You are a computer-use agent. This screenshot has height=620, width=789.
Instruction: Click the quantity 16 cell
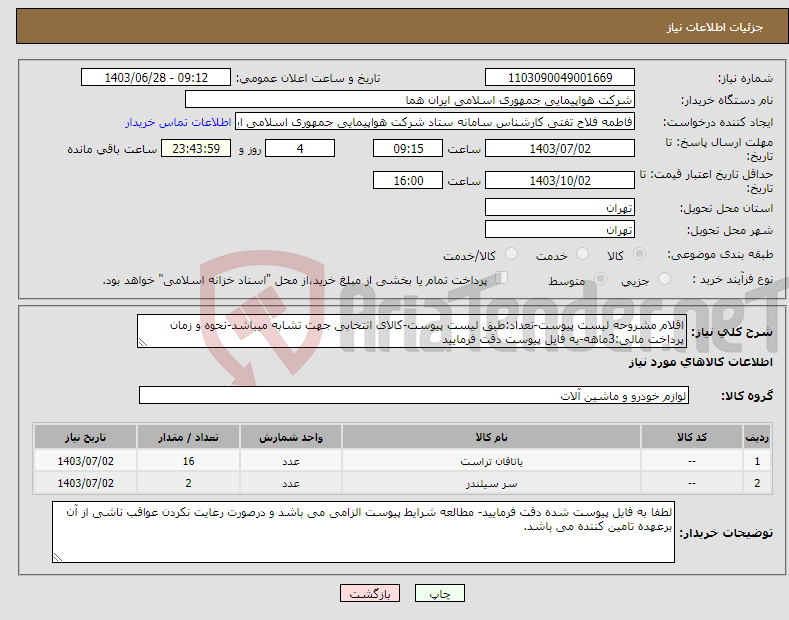tap(188, 461)
